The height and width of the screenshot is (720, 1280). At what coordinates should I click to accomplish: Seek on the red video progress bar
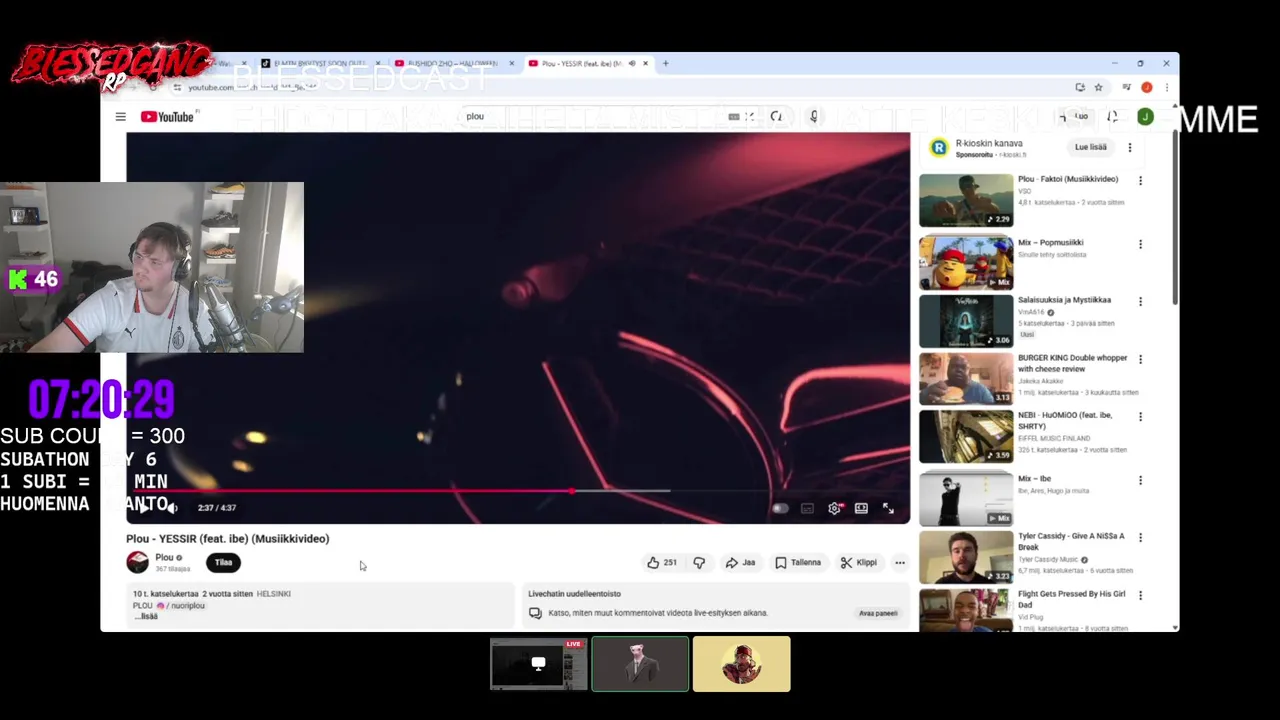pos(518,491)
